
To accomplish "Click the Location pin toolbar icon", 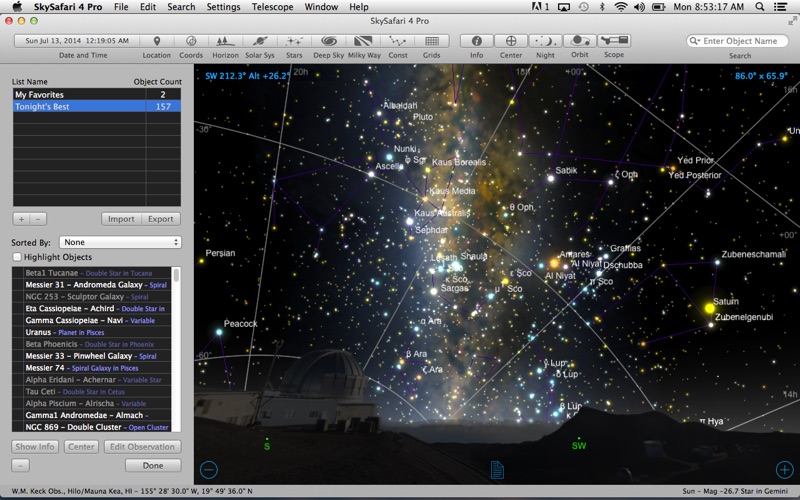I will point(157,41).
